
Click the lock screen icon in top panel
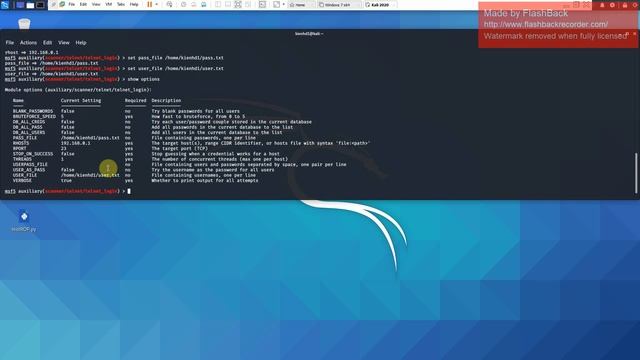[x=624, y=5]
